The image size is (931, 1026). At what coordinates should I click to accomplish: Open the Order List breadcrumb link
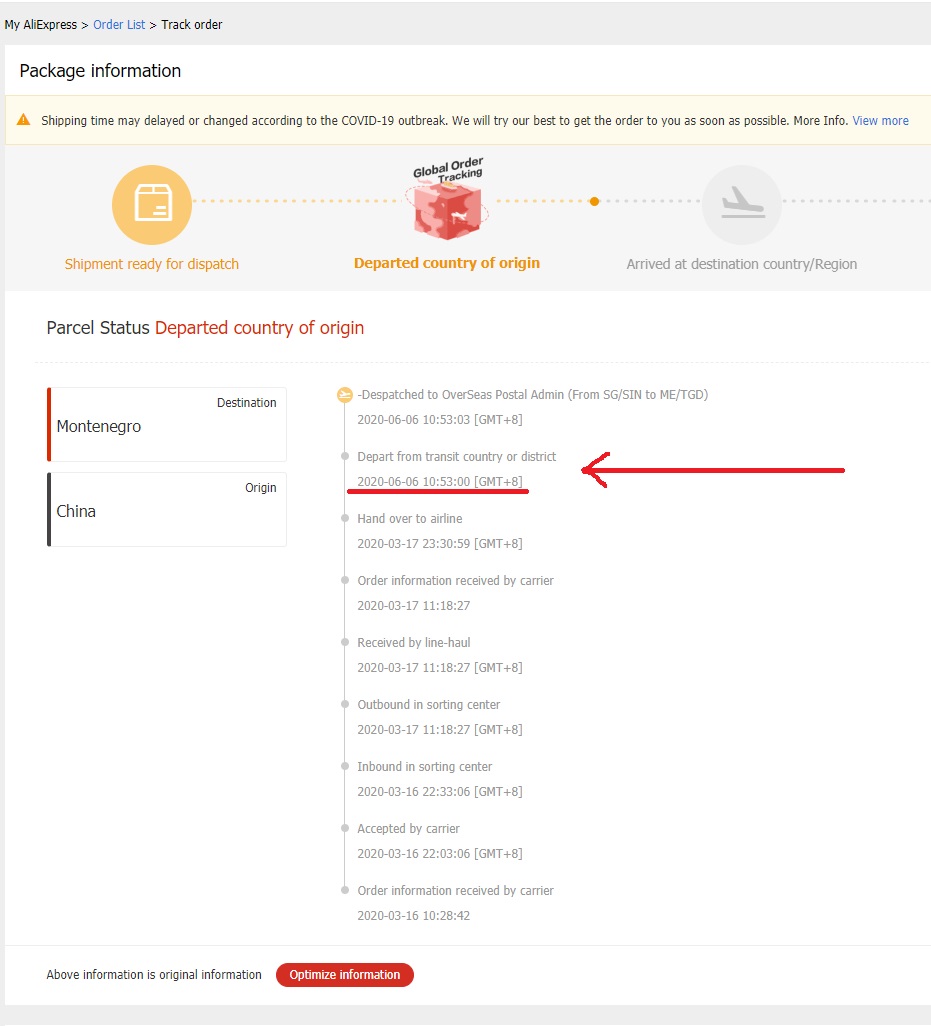coord(119,25)
